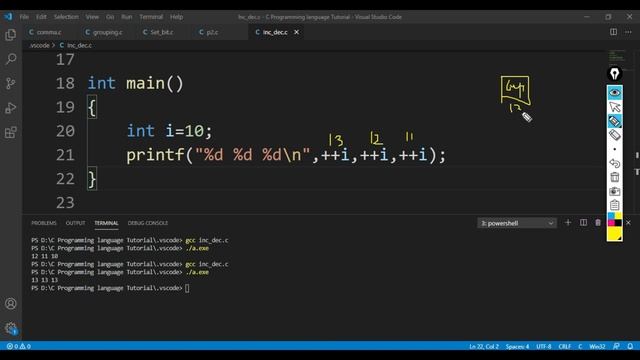640x360 pixels.
Task: Take a screenshot with the camera icon
Action: (615, 191)
